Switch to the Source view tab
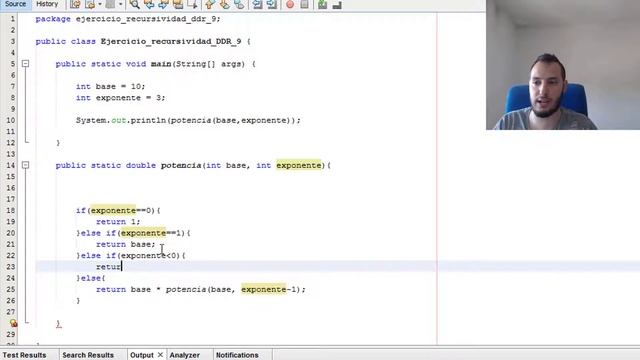Image resolution: width=640 pixels, height=360 pixels. coord(15,4)
